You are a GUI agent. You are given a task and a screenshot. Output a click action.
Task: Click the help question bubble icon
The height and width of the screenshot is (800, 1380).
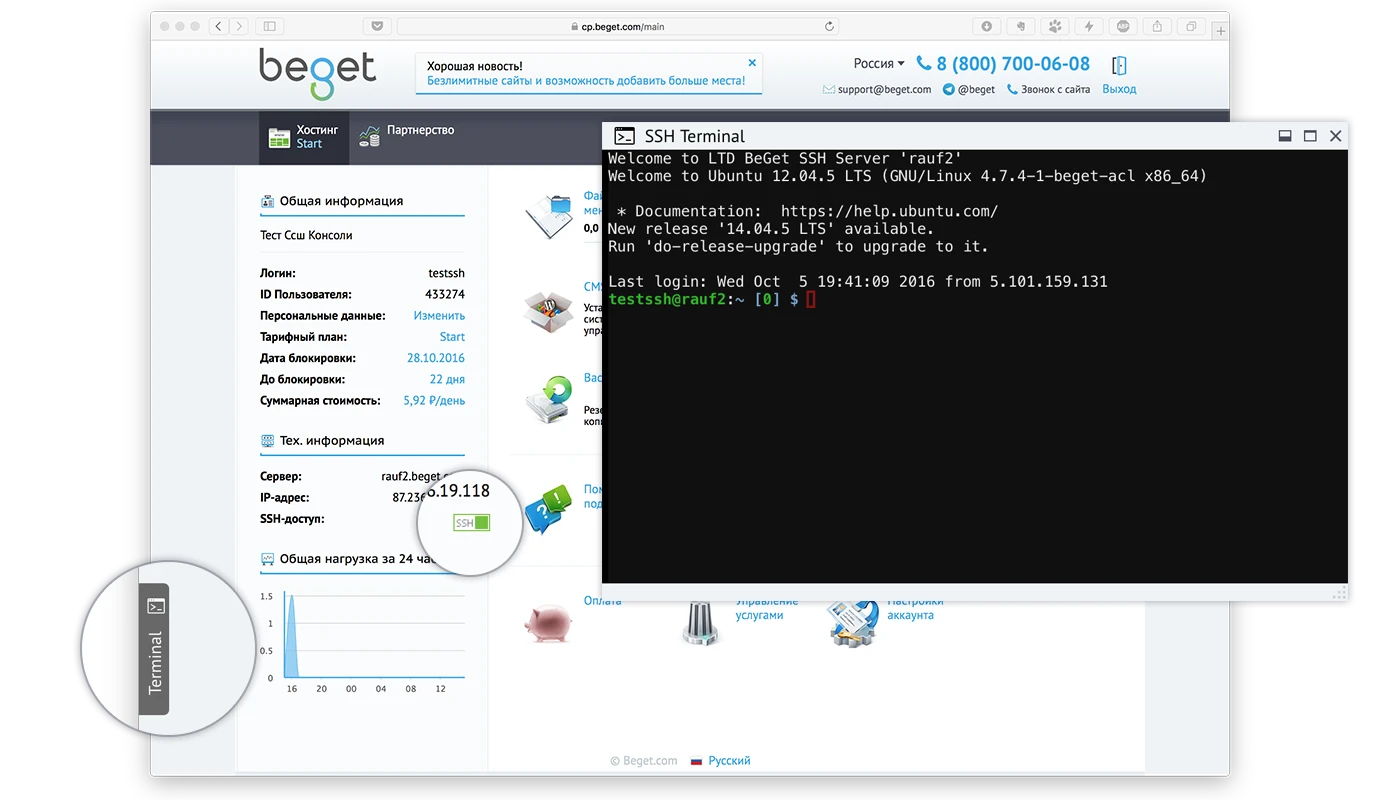click(x=548, y=507)
